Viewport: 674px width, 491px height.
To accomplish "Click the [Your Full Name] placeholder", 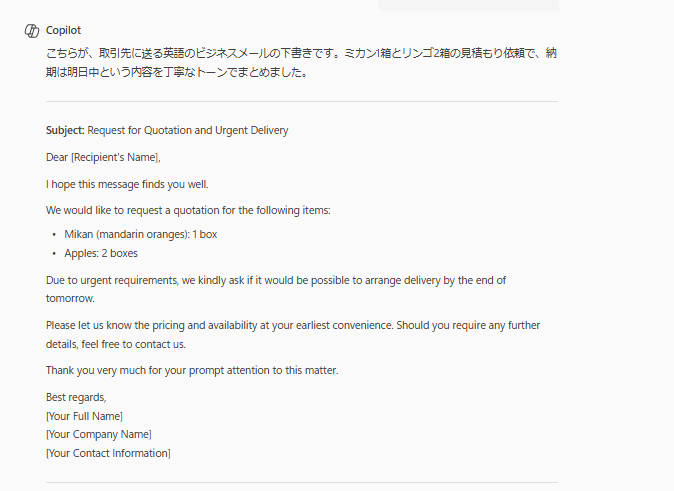I will click(84, 416).
